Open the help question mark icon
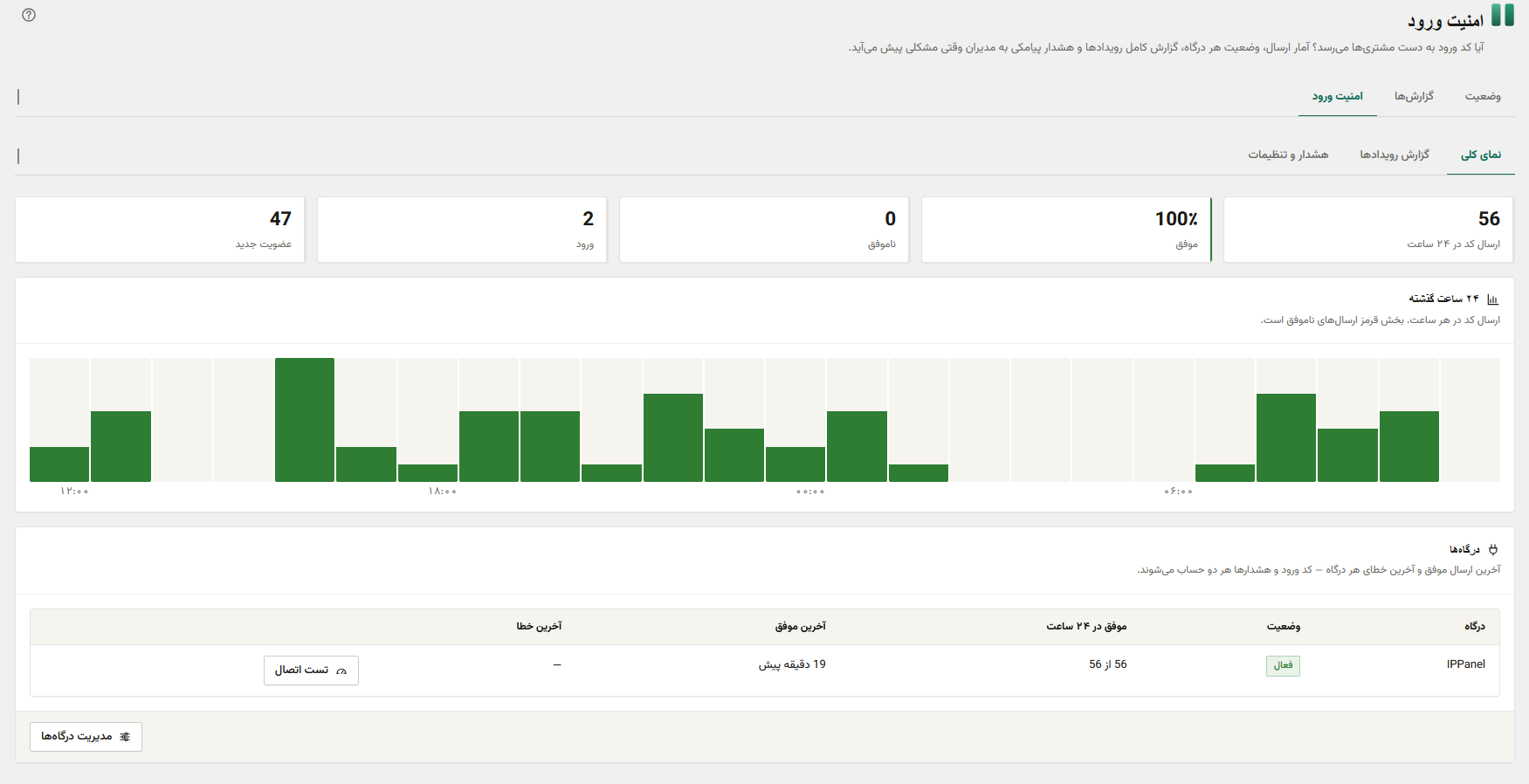Viewport: 1529px width, 784px height. pos(29,15)
